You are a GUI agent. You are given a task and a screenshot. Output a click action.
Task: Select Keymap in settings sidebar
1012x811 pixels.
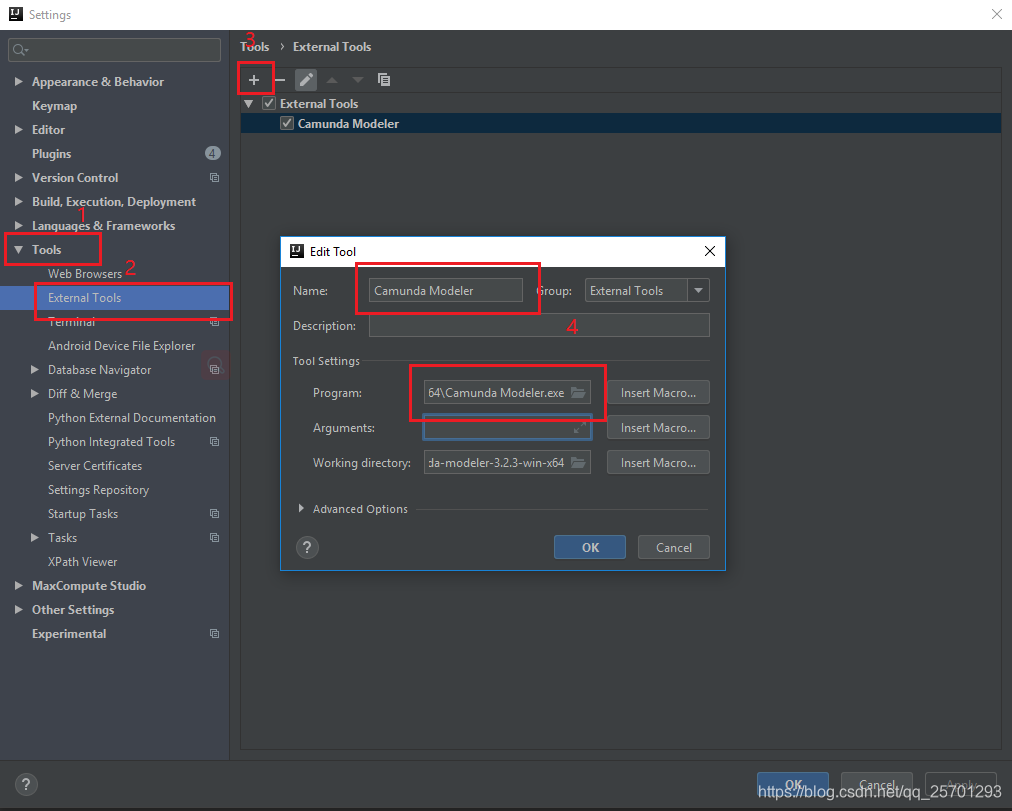(x=54, y=106)
